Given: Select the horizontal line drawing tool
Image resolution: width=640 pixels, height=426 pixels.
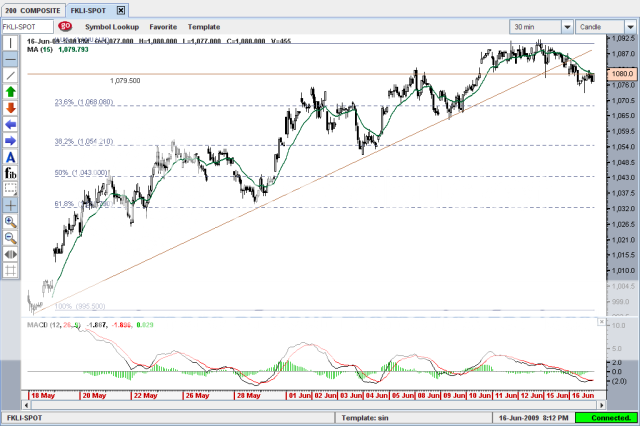Looking at the screenshot, I should tap(11, 59).
